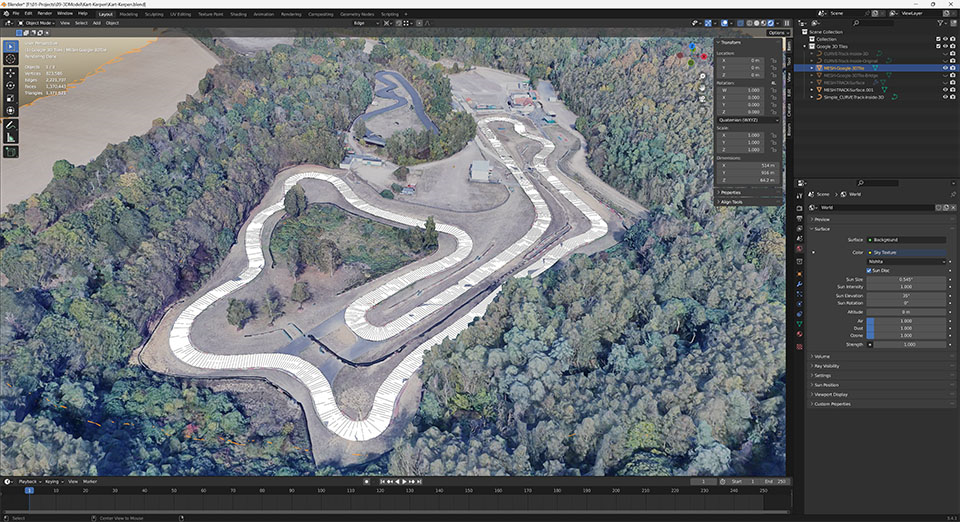Image resolution: width=960 pixels, height=522 pixels.
Task: Open the View Layer properties tab icon
Action: (799, 228)
